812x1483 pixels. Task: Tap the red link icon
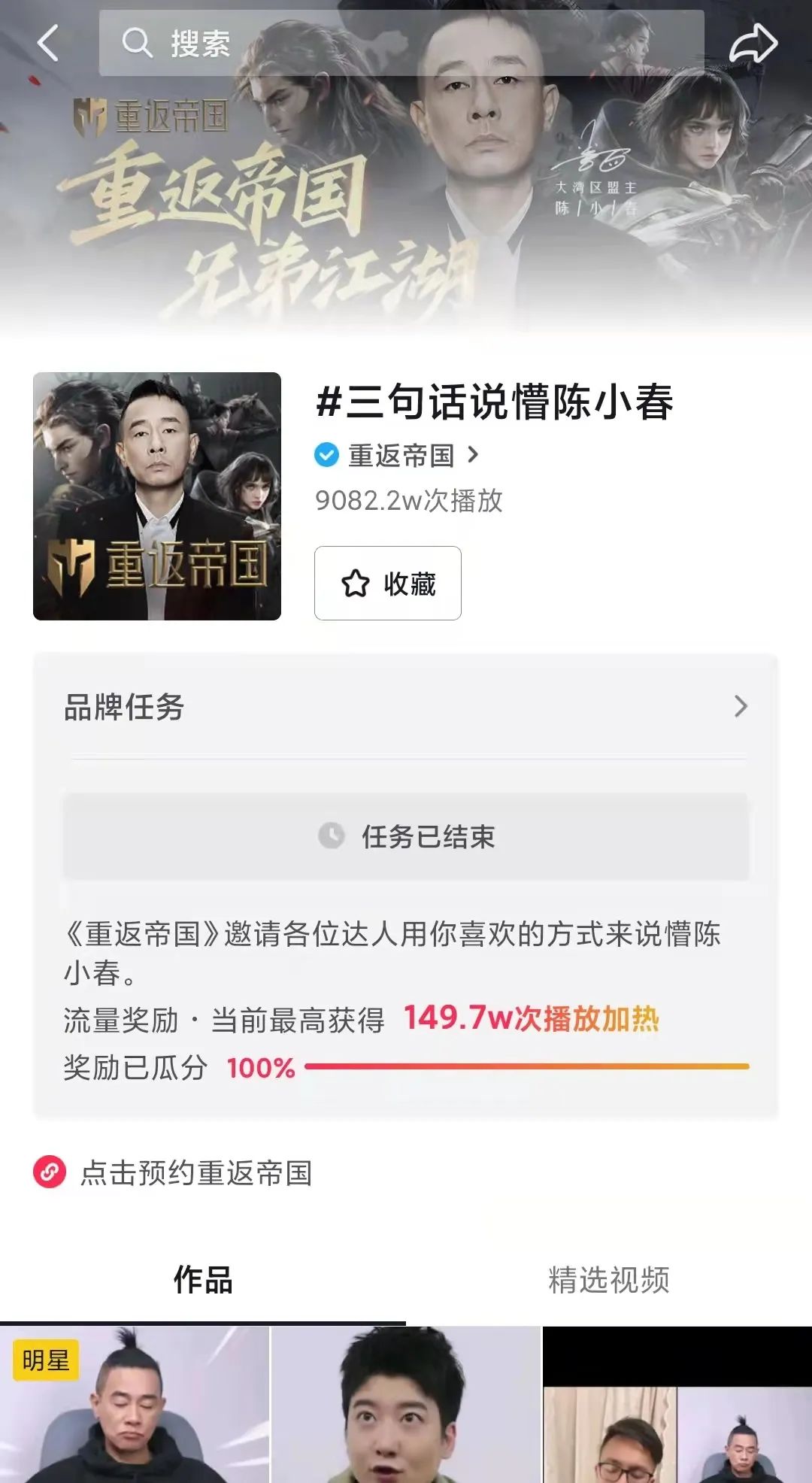click(x=50, y=1172)
